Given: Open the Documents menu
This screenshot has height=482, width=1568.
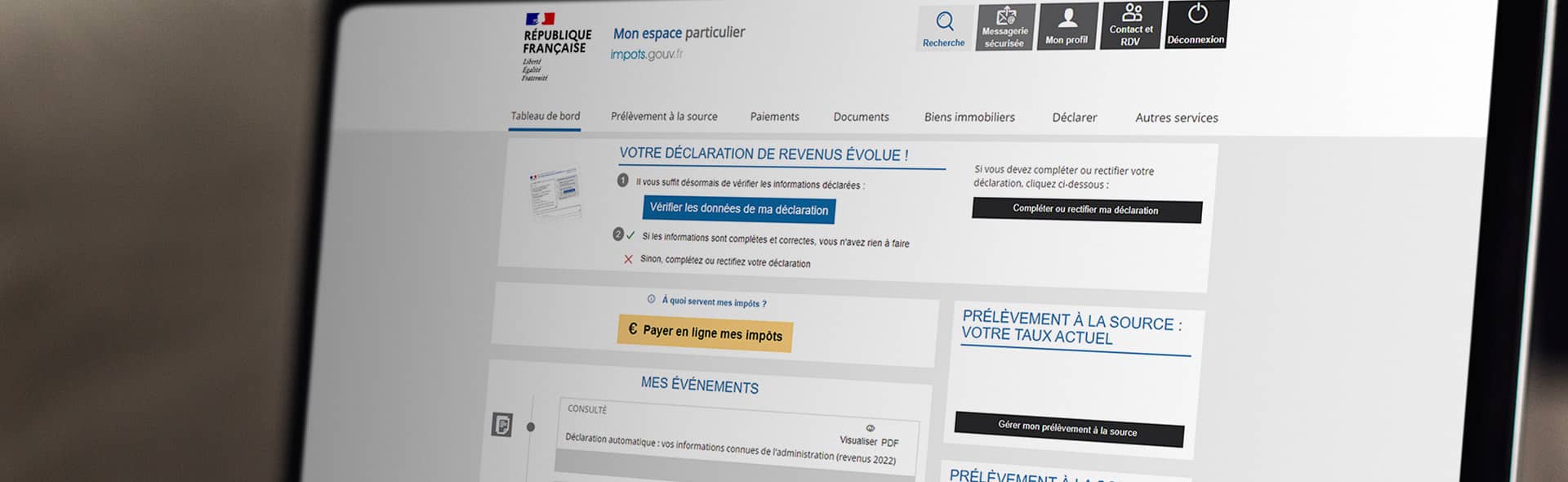Looking at the screenshot, I should point(861,117).
